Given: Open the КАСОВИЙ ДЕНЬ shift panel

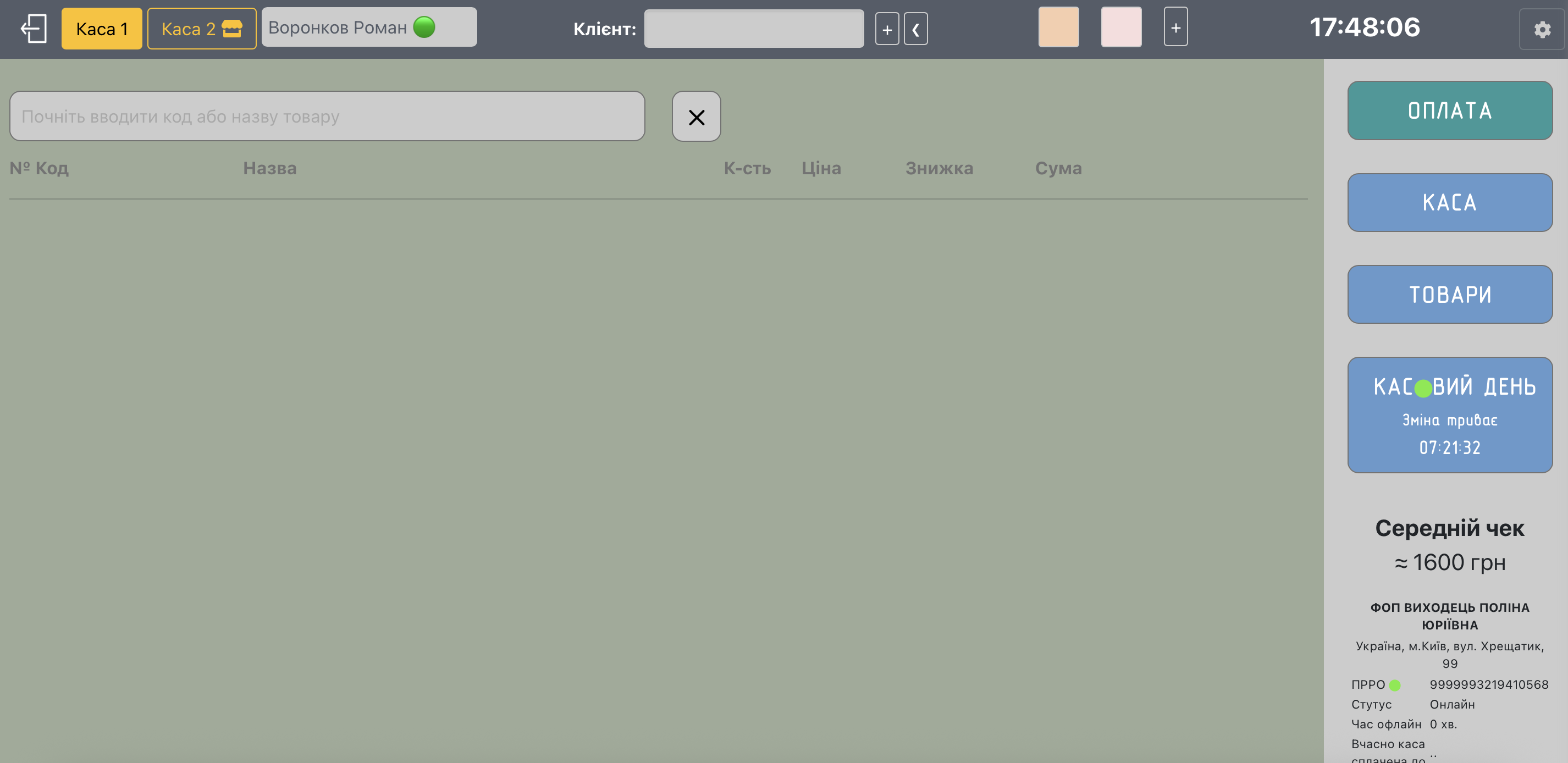Looking at the screenshot, I should [1449, 415].
